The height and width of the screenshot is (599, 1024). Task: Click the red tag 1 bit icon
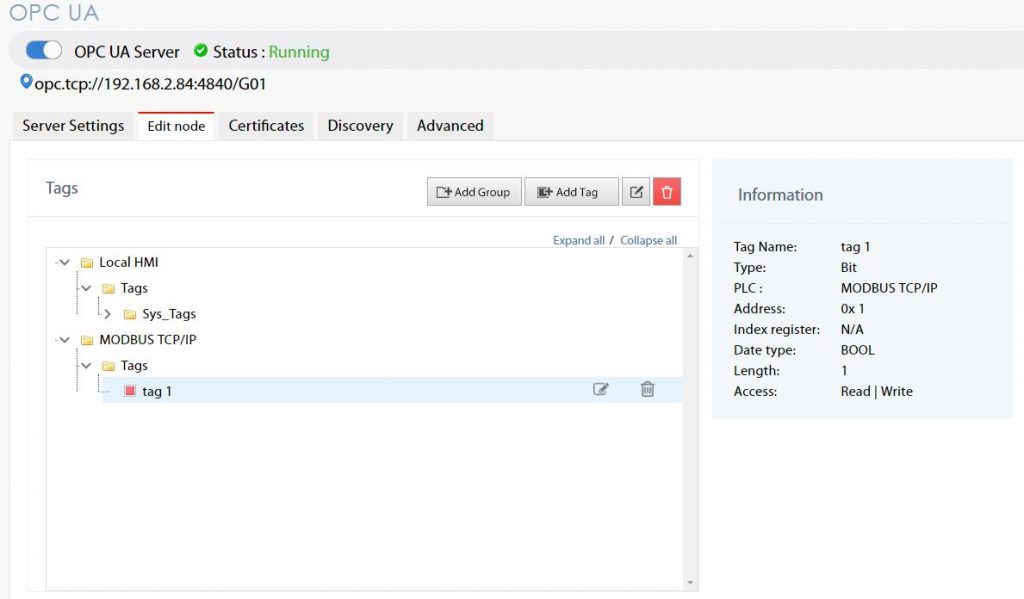pyautogui.click(x=129, y=391)
